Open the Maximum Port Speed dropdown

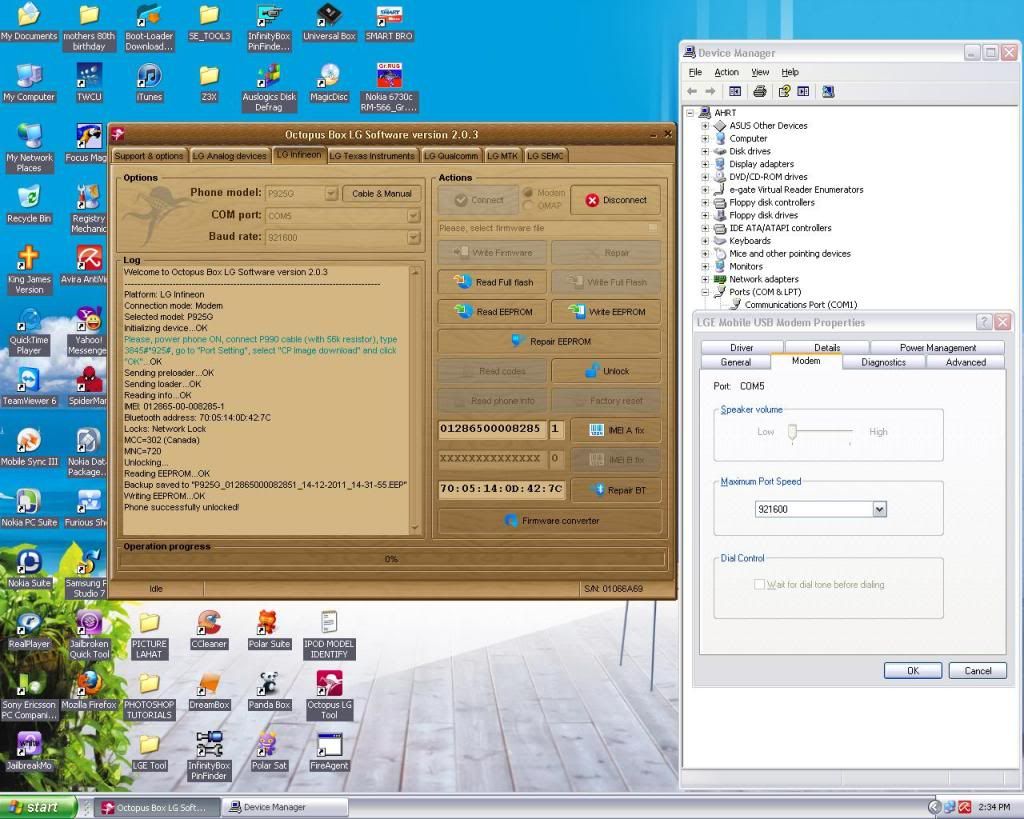click(880, 510)
